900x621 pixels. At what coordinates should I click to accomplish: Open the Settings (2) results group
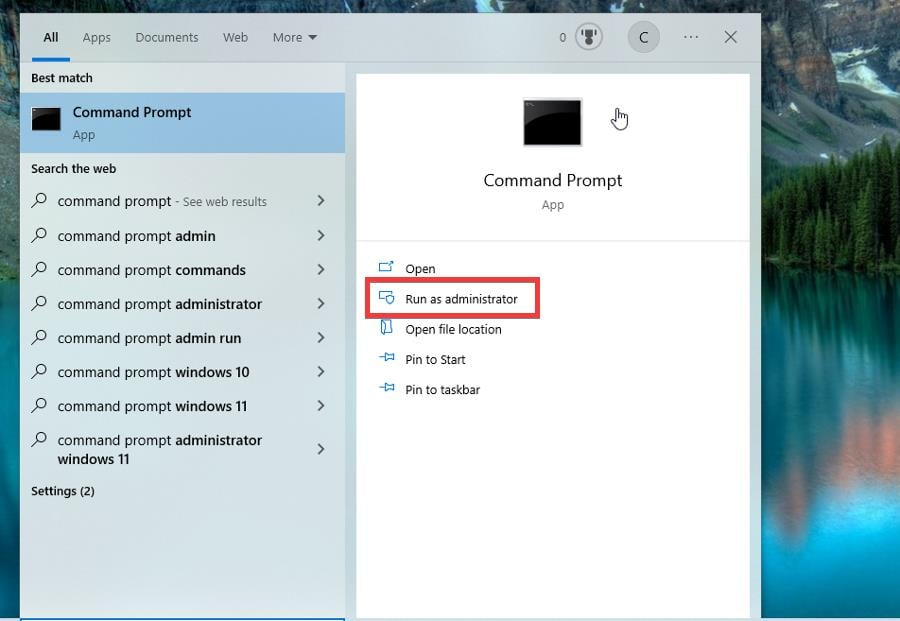[x=63, y=491]
